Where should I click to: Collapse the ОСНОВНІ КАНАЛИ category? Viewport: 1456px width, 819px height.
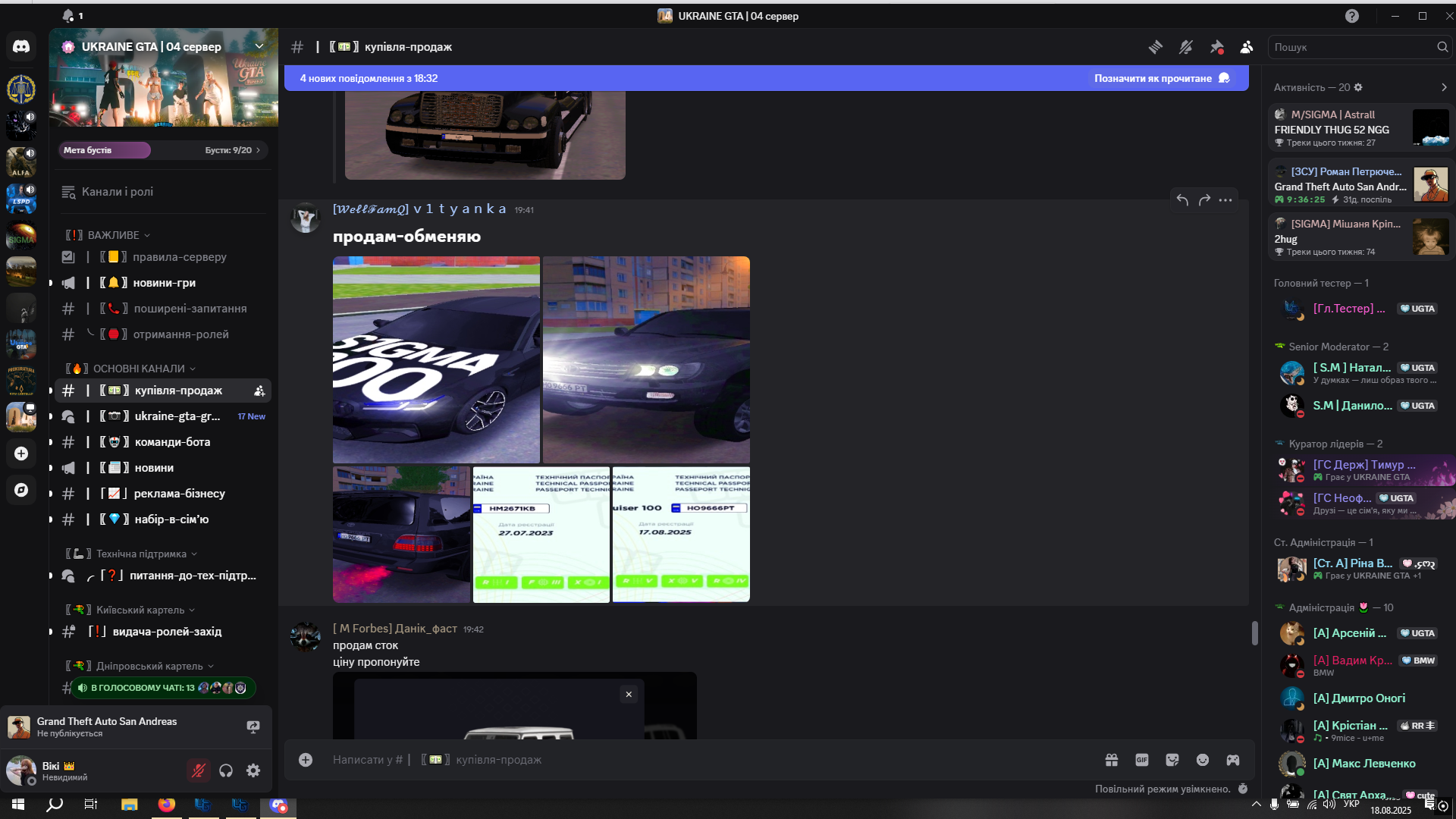[x=131, y=369]
